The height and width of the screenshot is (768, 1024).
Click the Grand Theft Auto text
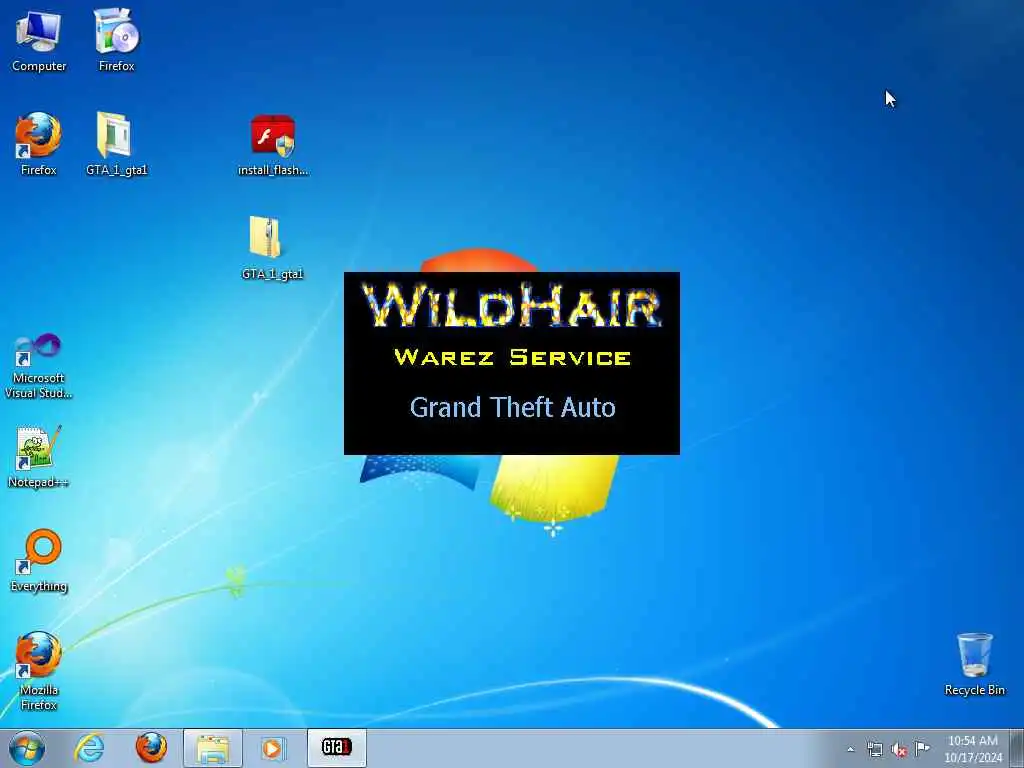click(x=513, y=407)
